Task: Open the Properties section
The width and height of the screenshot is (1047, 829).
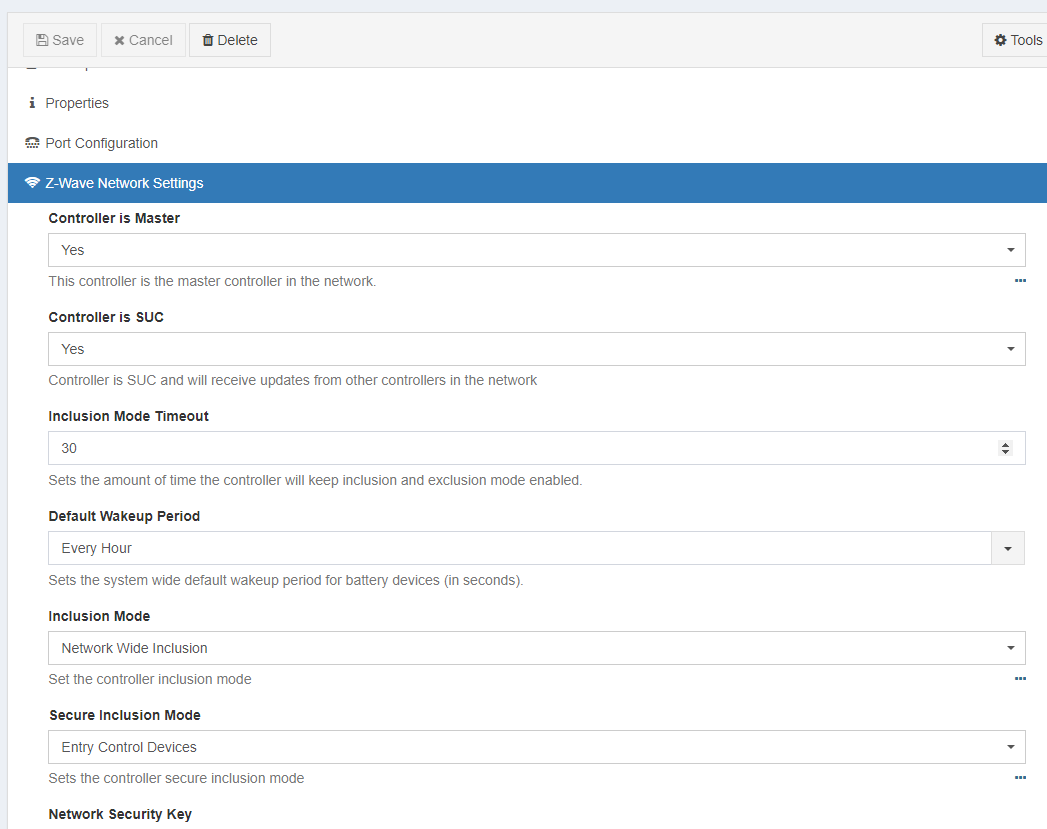Action: click(x=76, y=103)
